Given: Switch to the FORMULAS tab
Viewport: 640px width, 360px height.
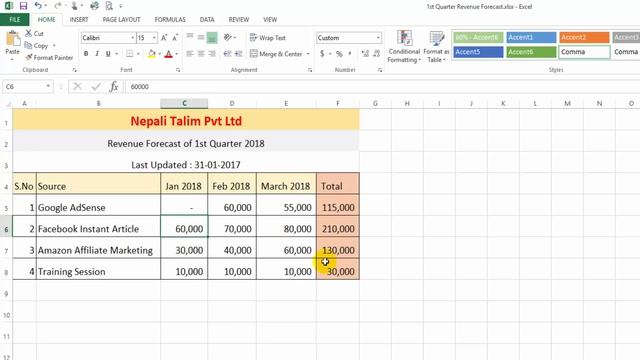Looking at the screenshot, I should (170, 19).
